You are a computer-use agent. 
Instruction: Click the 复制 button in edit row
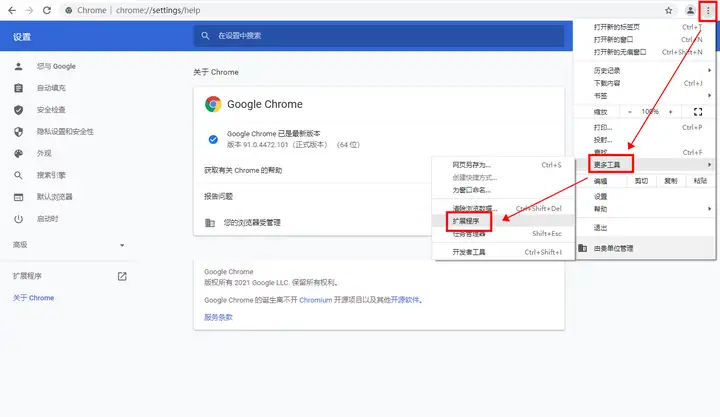click(670, 181)
